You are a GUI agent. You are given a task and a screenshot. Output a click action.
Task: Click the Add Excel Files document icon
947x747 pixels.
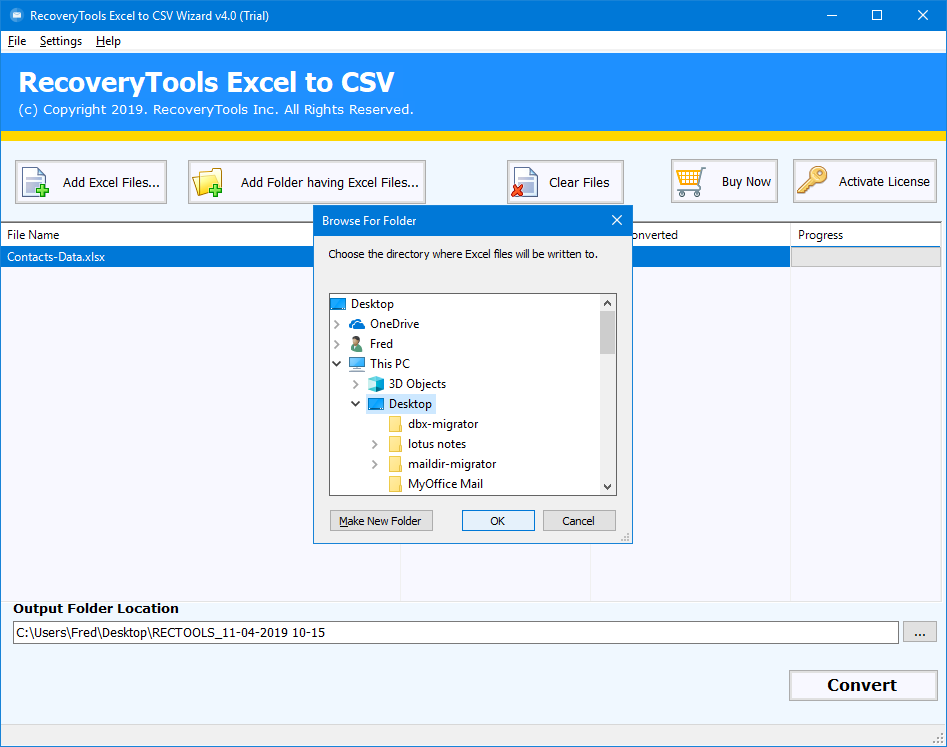(x=36, y=182)
